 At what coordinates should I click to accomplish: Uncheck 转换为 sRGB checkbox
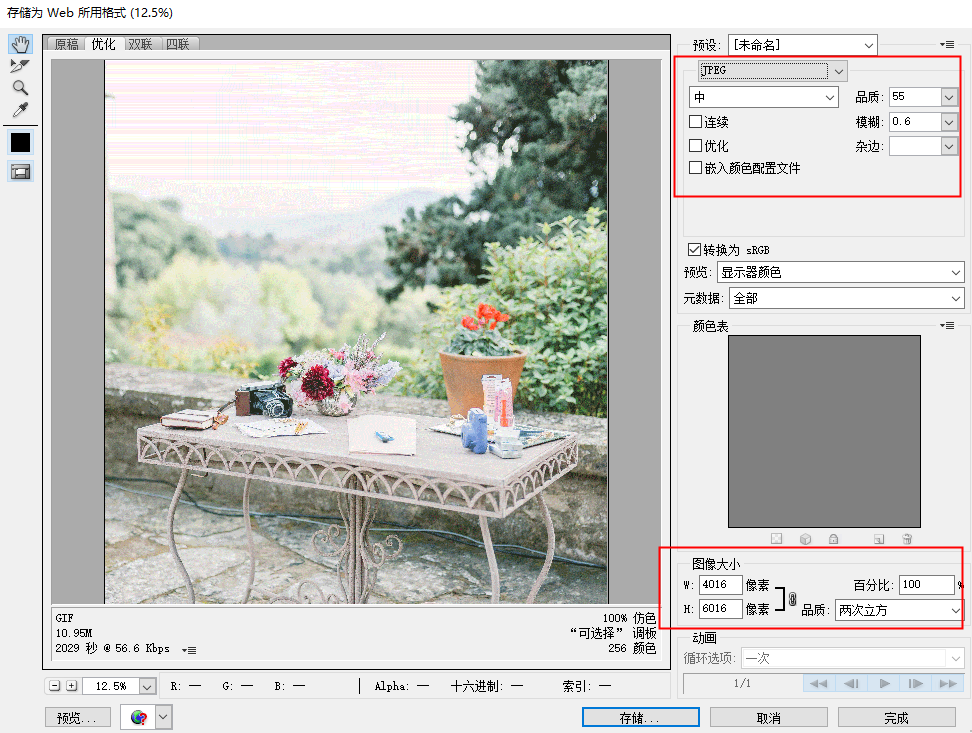[x=694, y=250]
